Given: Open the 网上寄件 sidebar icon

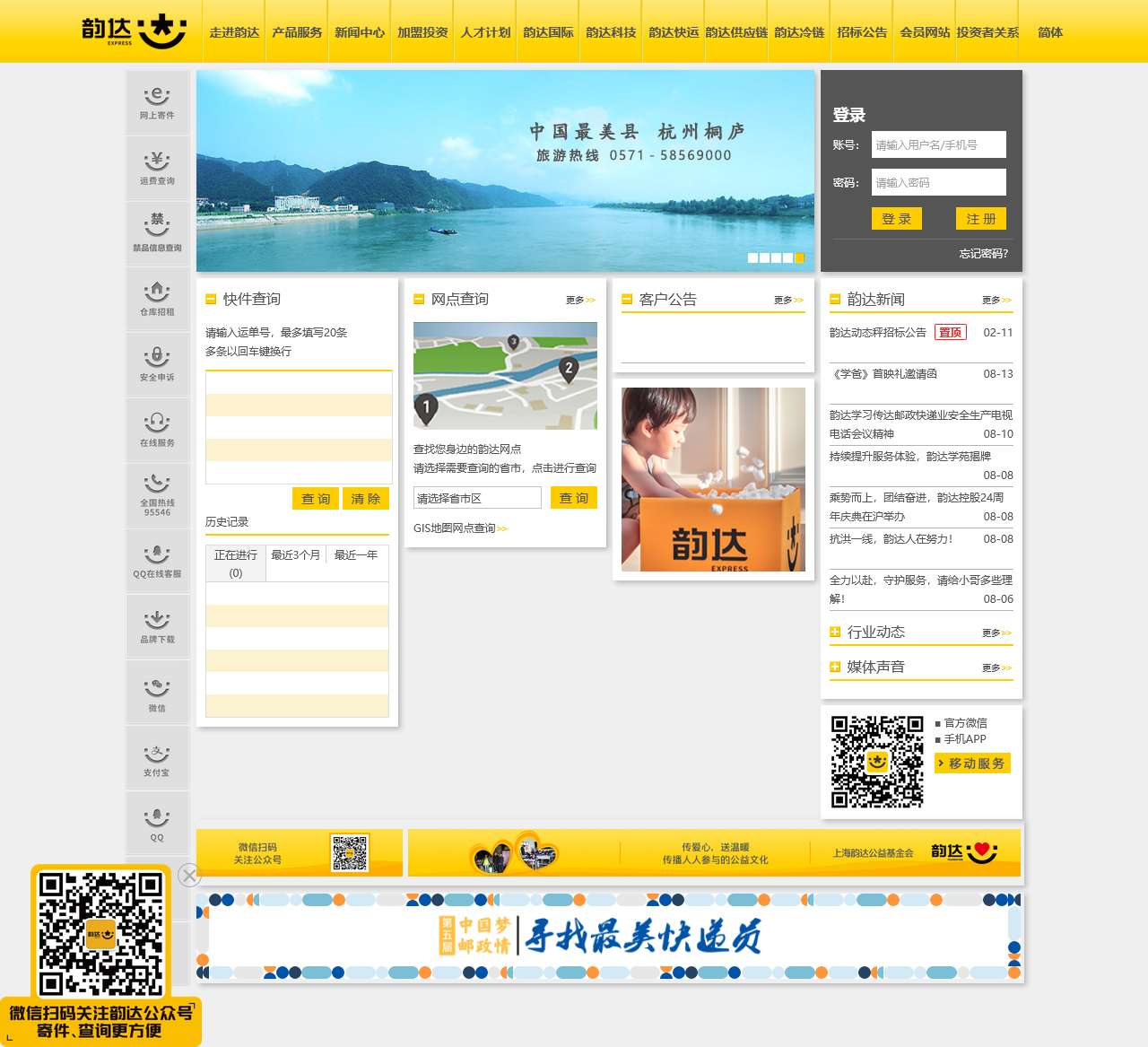Looking at the screenshot, I should point(157,103).
